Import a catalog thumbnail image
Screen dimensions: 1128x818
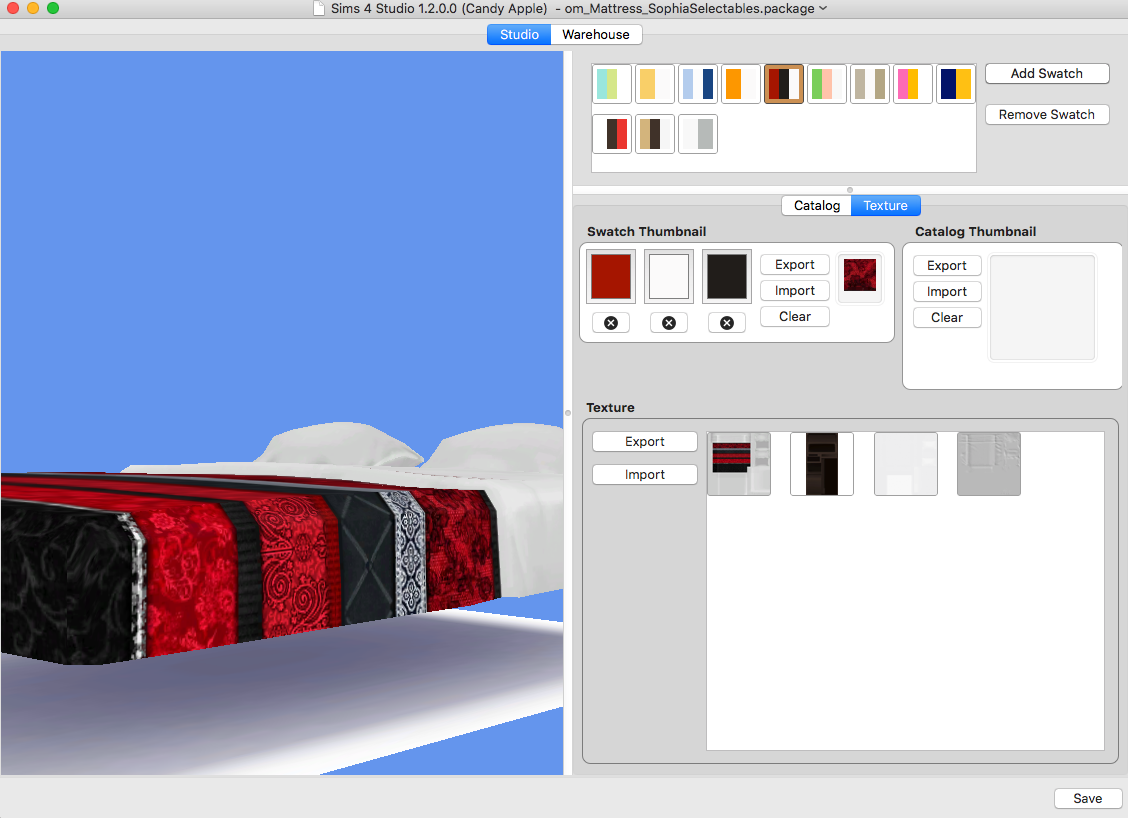tap(946, 292)
